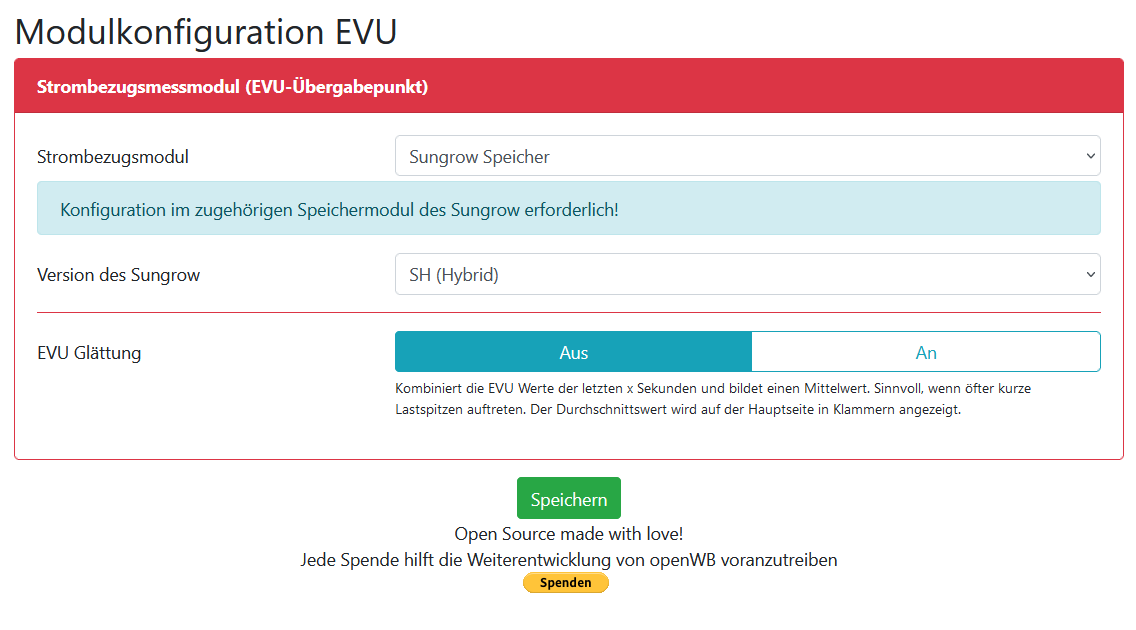Viewport: 1136px width, 630px height.
Task: Click the Version des Sungrow label
Action: [x=118, y=275]
